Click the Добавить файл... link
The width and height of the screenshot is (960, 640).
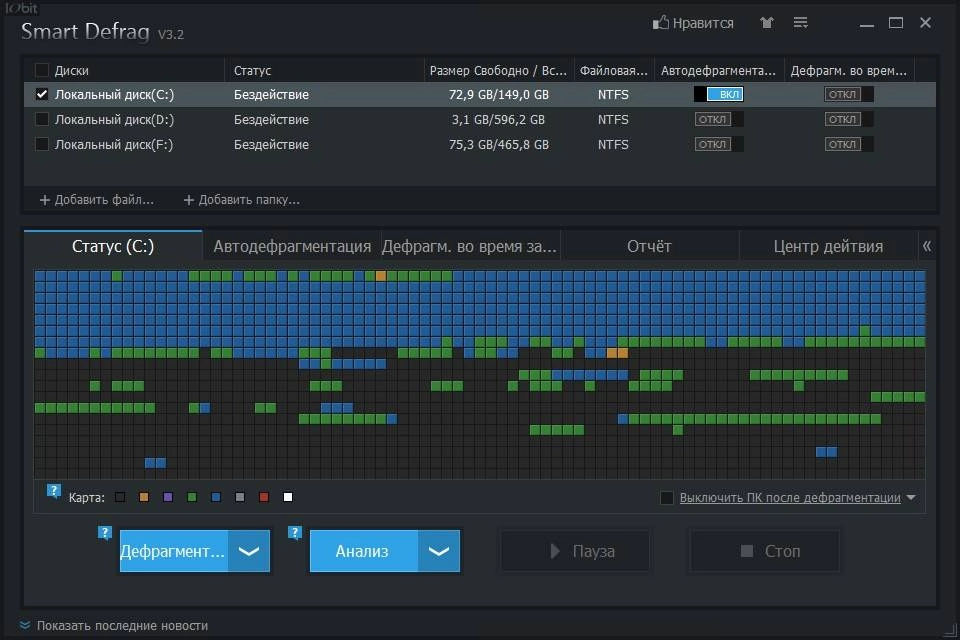[104, 200]
